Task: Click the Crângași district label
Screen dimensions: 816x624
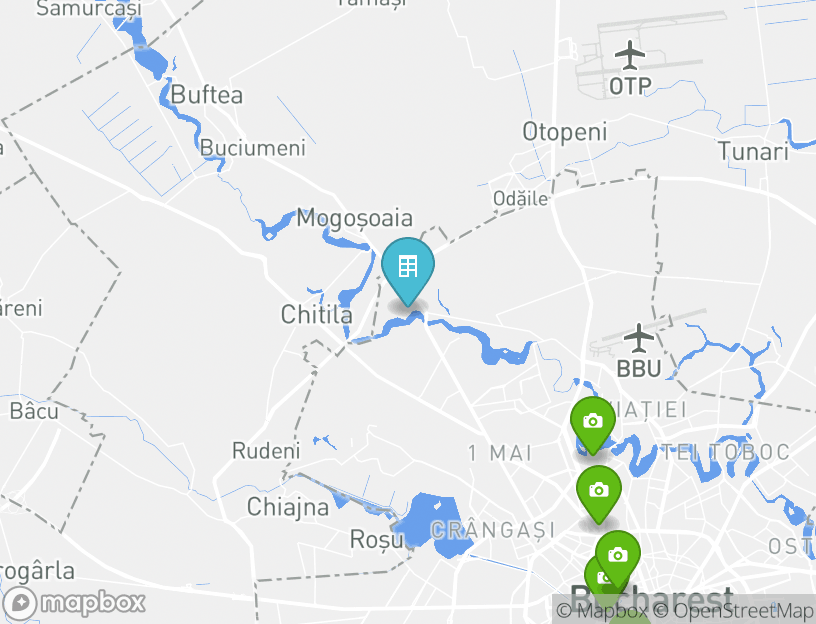Action: point(493,530)
